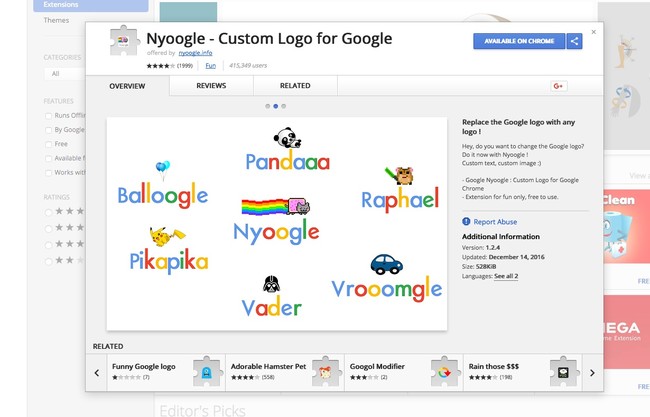The height and width of the screenshot is (417, 650).
Task: Click the MEGA extension tile behind dialog
Action: [x=627, y=332]
